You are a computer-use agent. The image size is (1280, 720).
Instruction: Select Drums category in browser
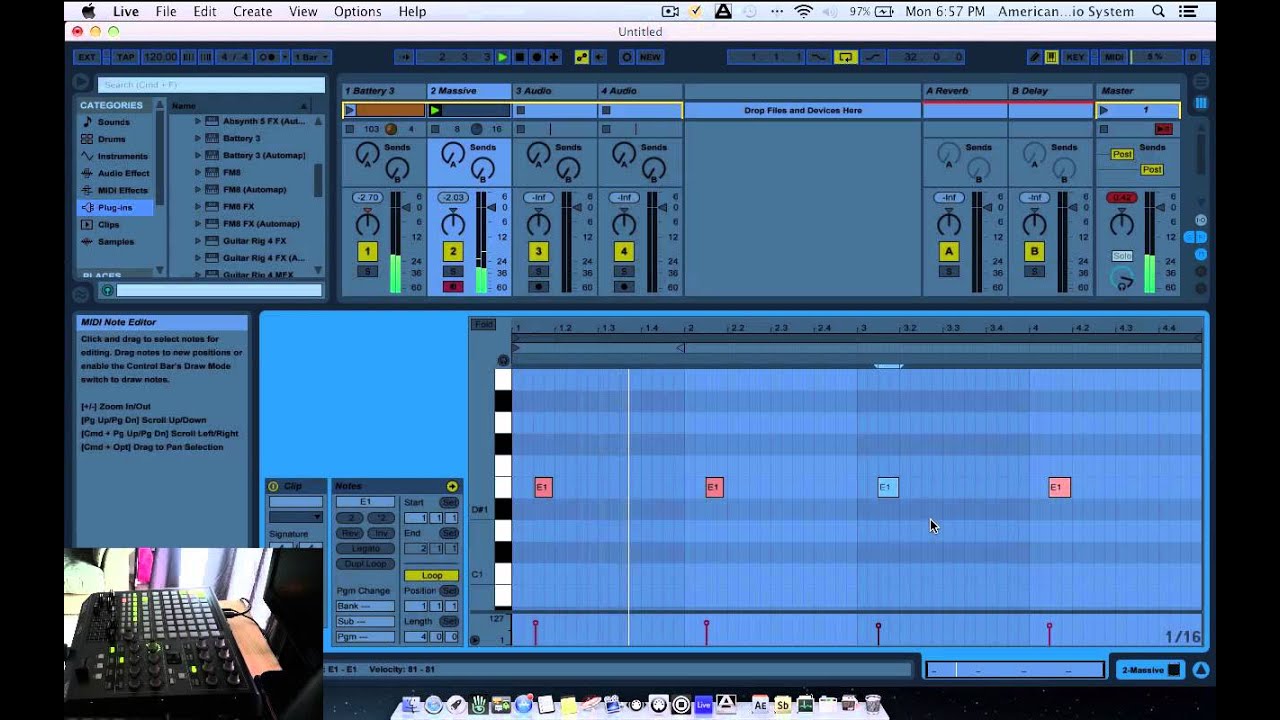pos(111,139)
